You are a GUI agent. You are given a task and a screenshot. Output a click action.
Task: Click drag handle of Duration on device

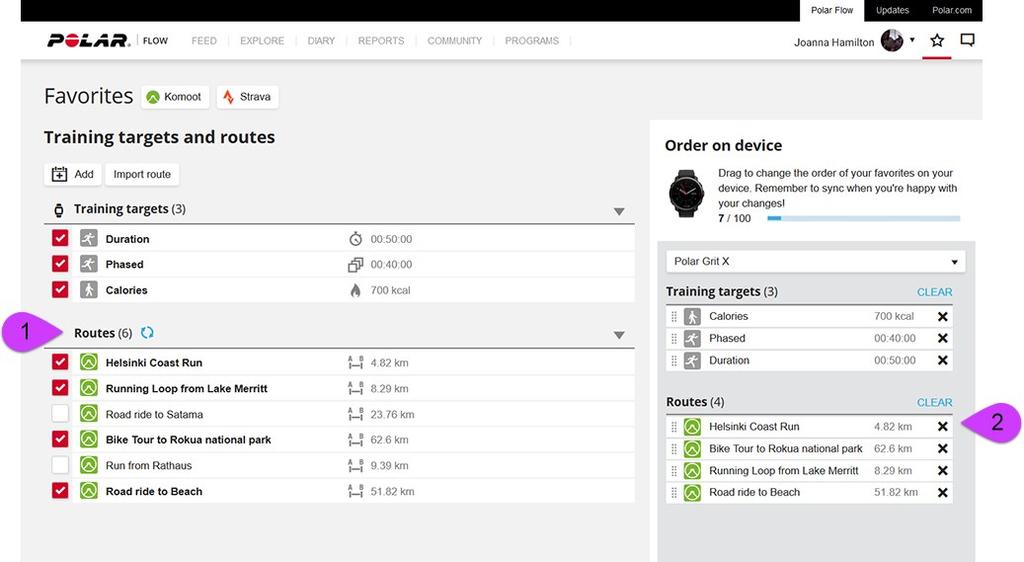pos(674,360)
